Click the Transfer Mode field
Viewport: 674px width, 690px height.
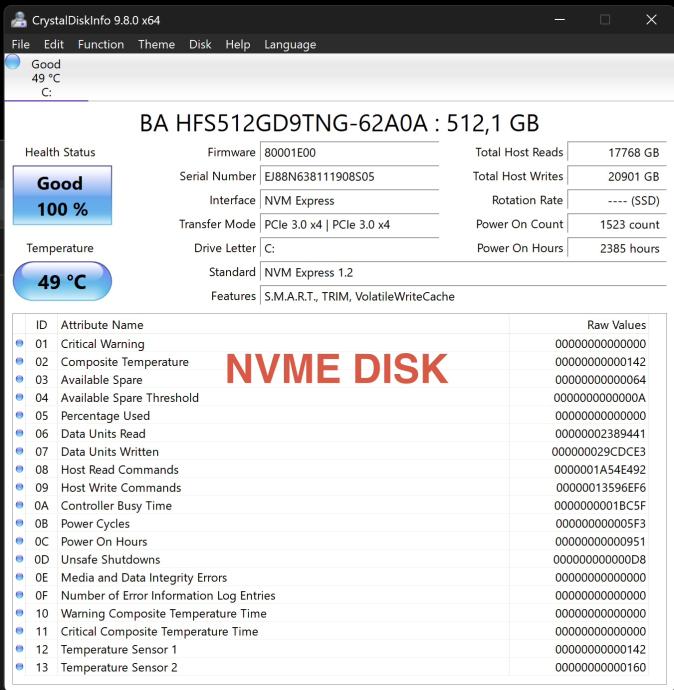350,224
